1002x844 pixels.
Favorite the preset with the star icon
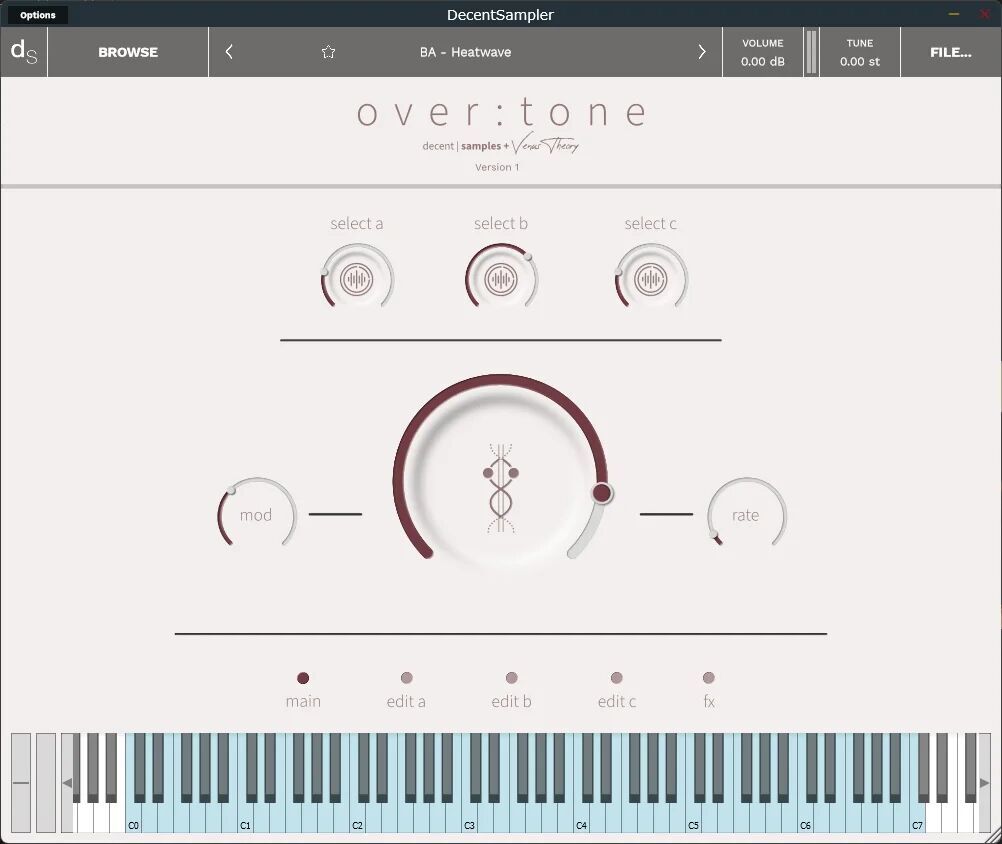(x=328, y=52)
